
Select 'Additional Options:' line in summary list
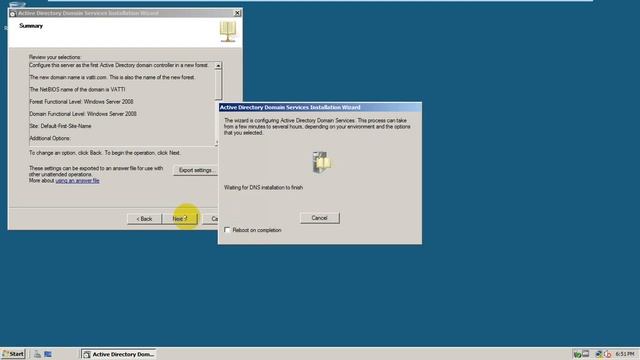click(x=50, y=138)
